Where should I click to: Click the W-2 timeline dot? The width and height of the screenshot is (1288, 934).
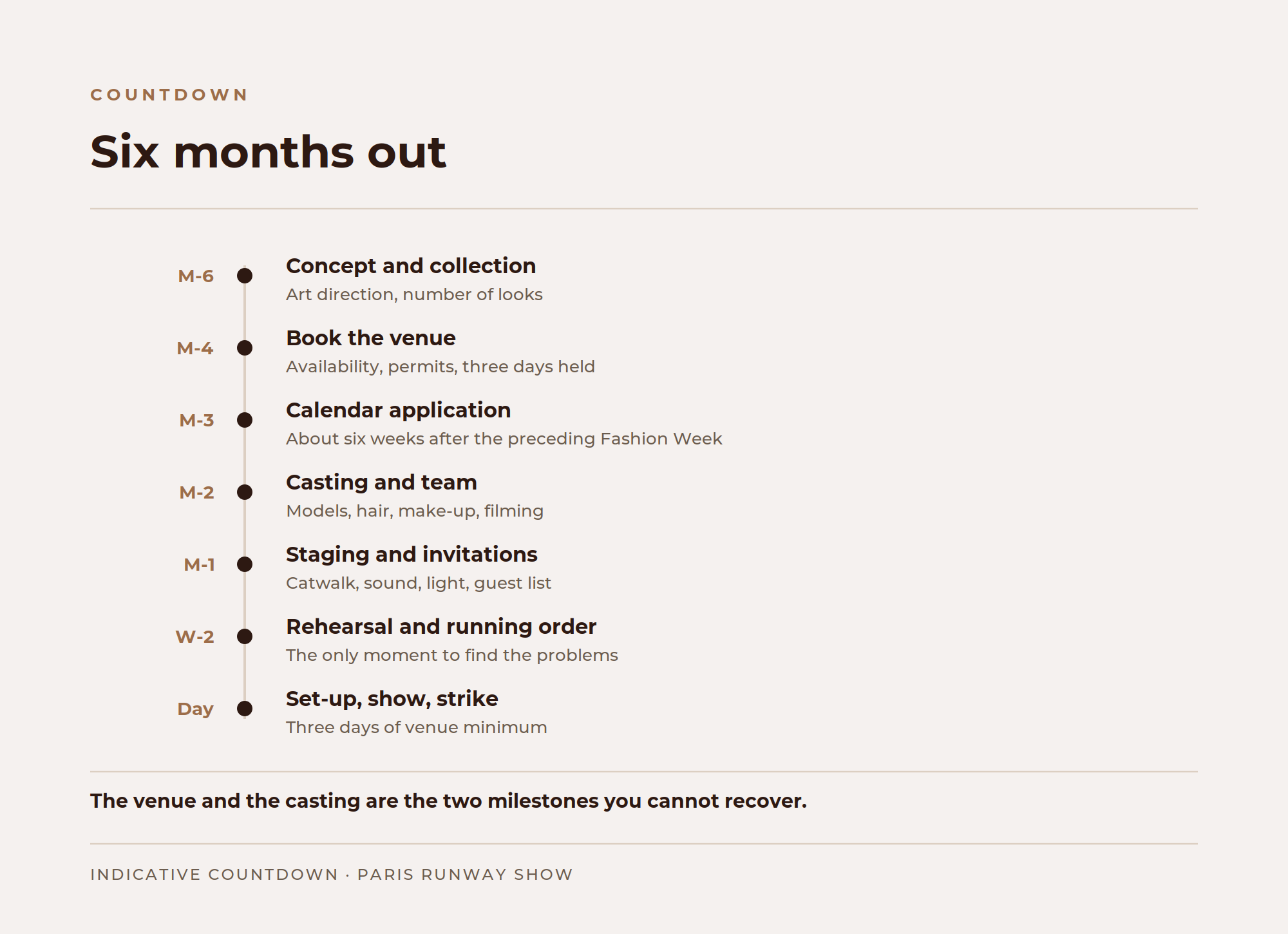coord(245,636)
